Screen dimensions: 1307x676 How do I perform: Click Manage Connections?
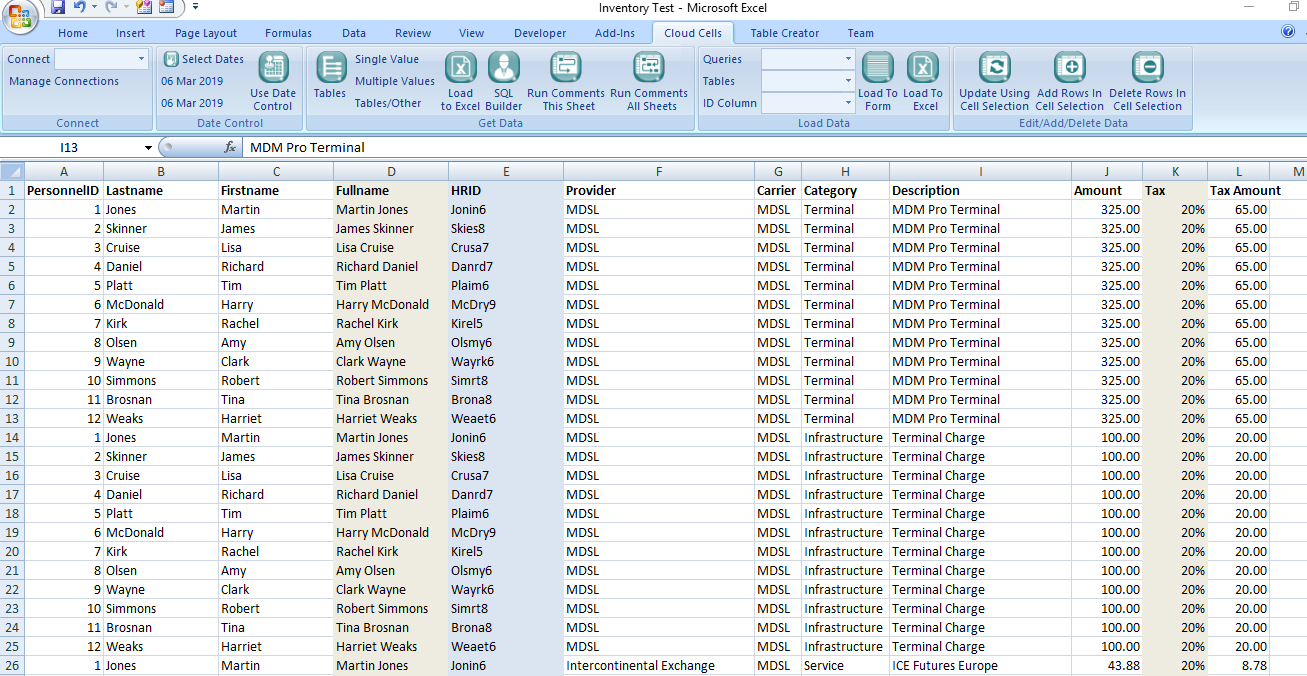[x=64, y=81]
